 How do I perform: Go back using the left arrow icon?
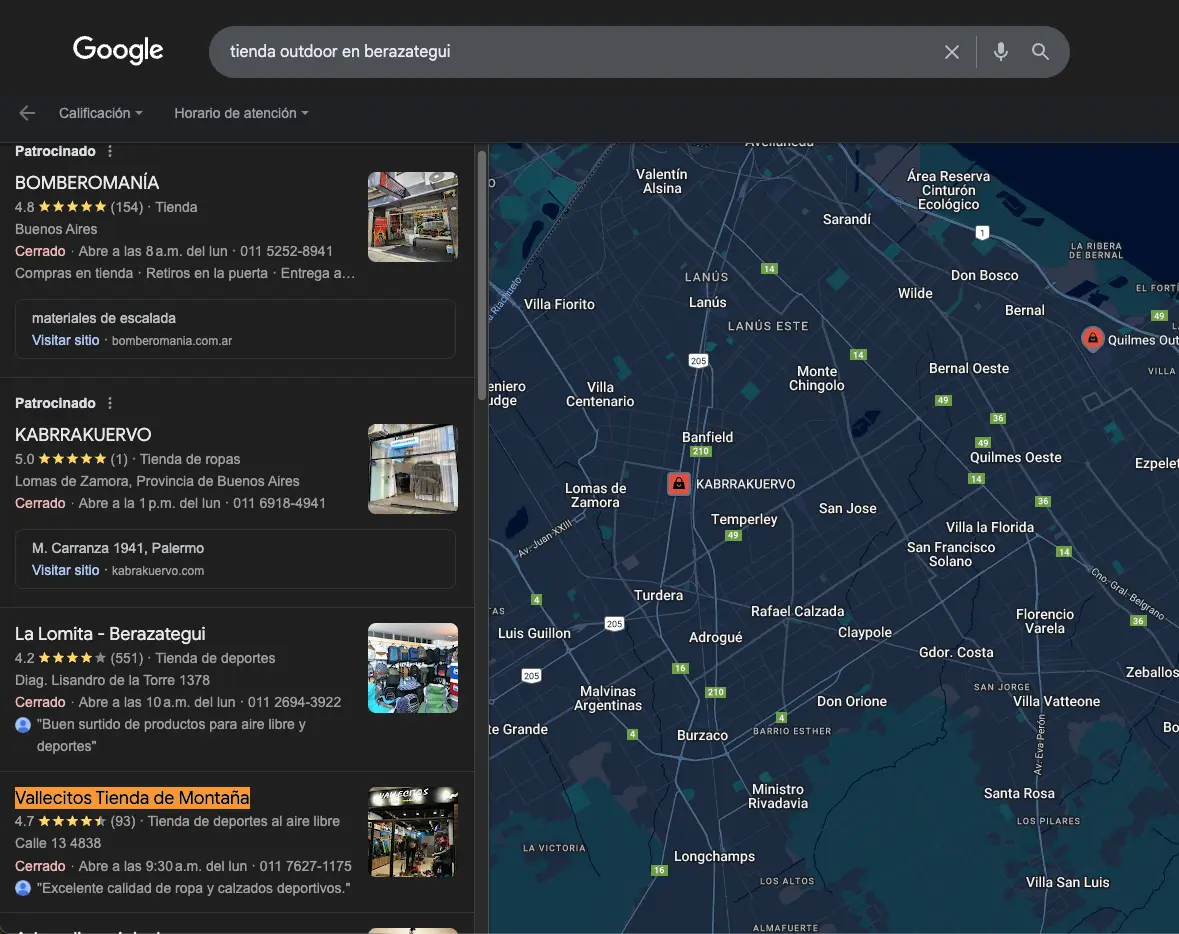tap(27, 113)
